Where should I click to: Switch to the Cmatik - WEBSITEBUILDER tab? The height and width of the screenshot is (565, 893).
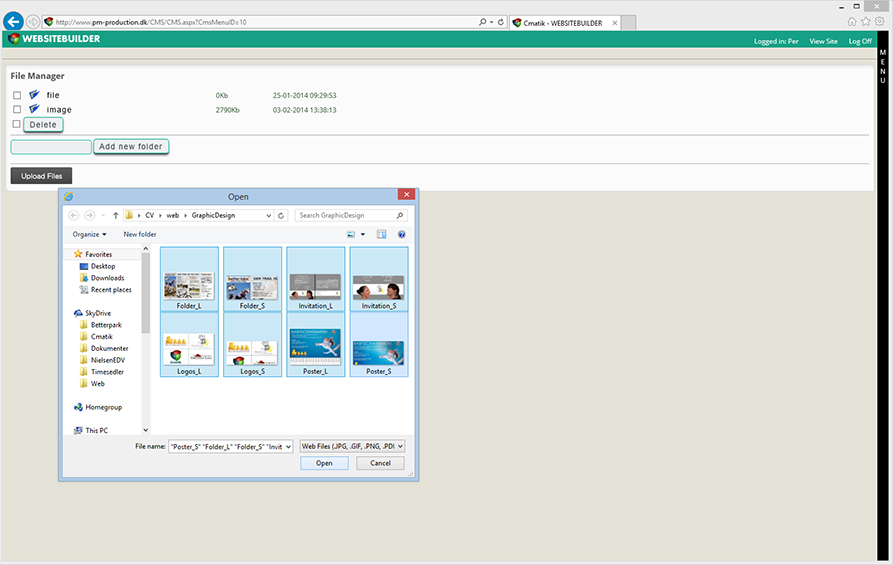click(565, 22)
